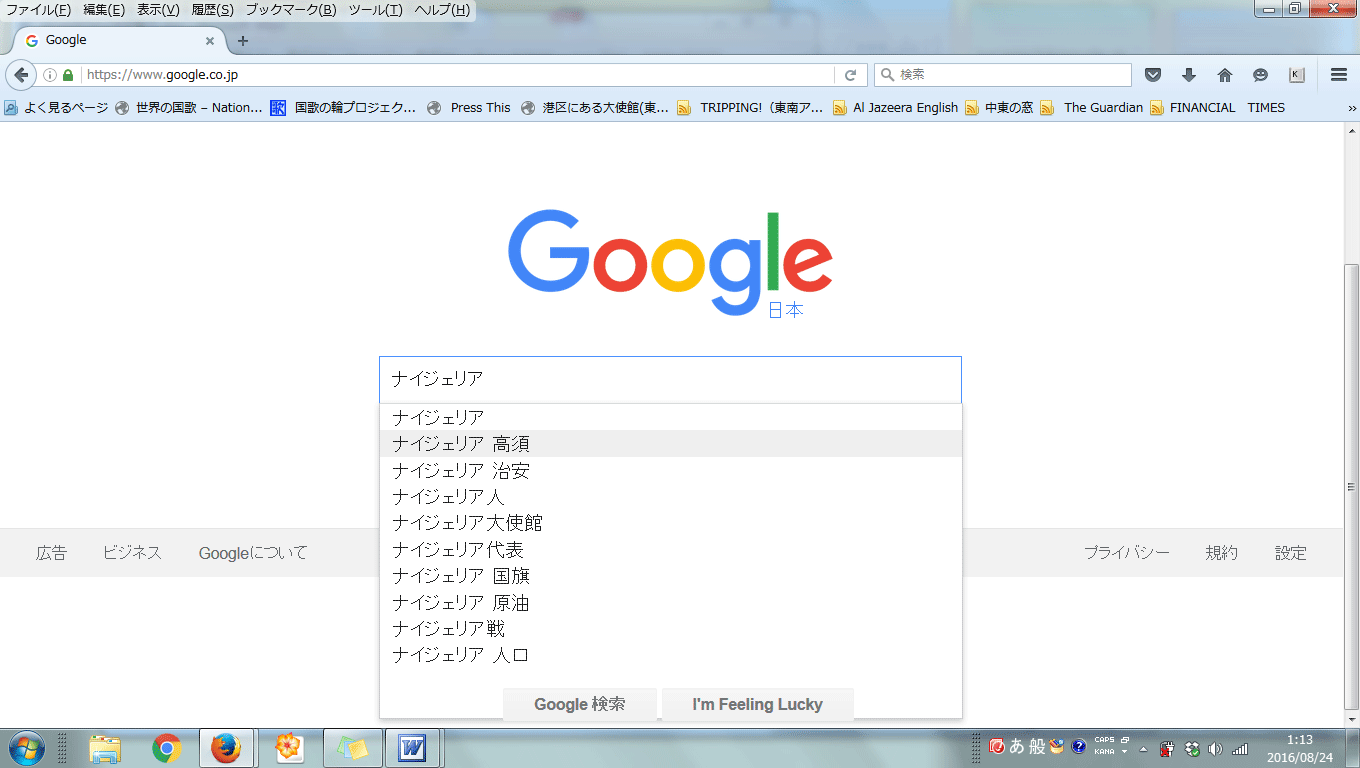Go back with the browser back arrow

click(x=21, y=75)
